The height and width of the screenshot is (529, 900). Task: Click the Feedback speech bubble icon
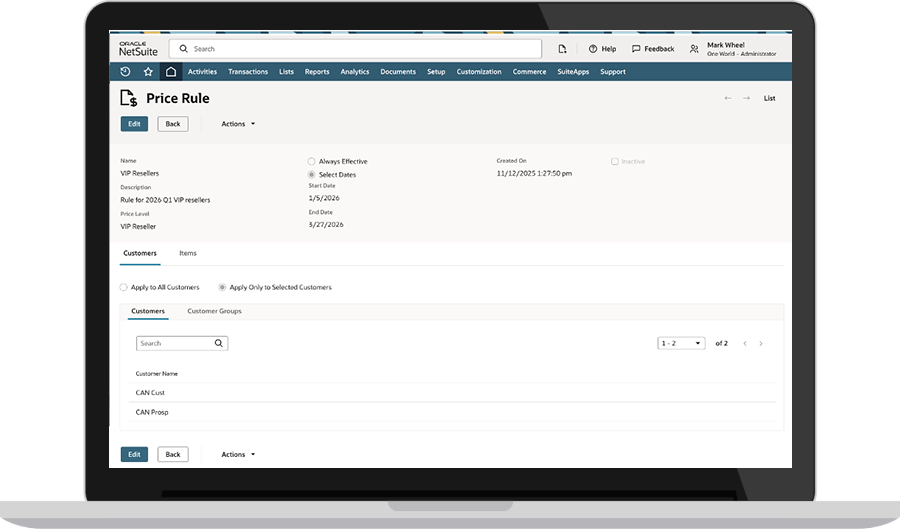click(x=636, y=49)
